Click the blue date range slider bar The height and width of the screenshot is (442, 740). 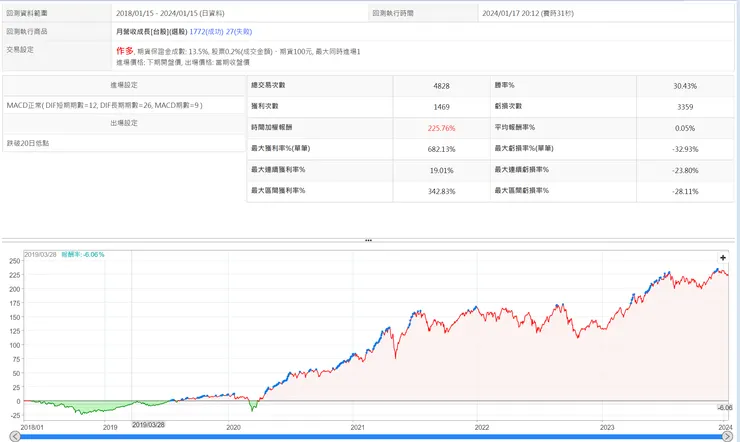pos(371,437)
